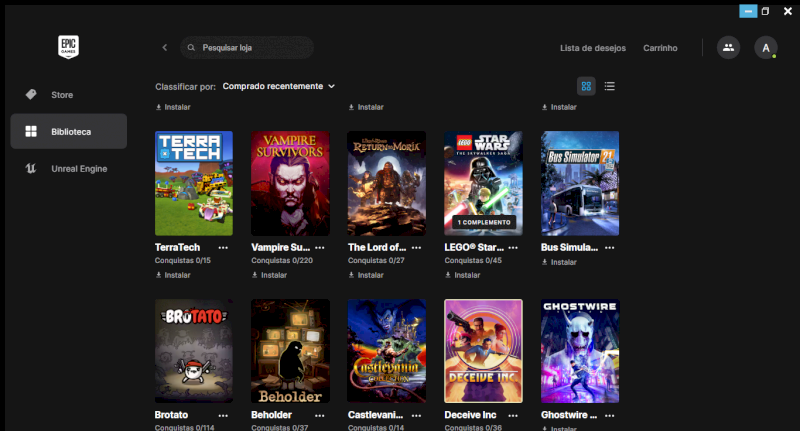Click the Unreal Engine logo icon
The image size is (800, 431).
(31, 168)
